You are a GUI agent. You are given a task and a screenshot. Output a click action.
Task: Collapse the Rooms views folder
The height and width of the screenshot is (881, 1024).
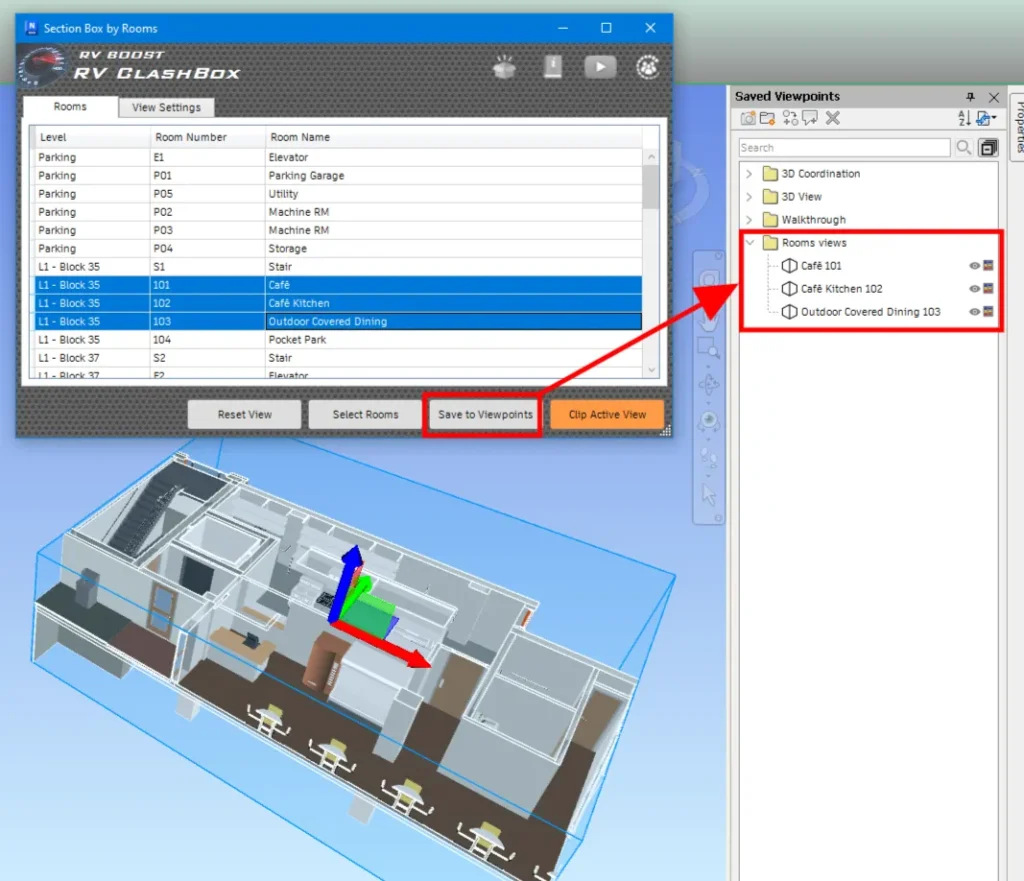pyautogui.click(x=749, y=243)
